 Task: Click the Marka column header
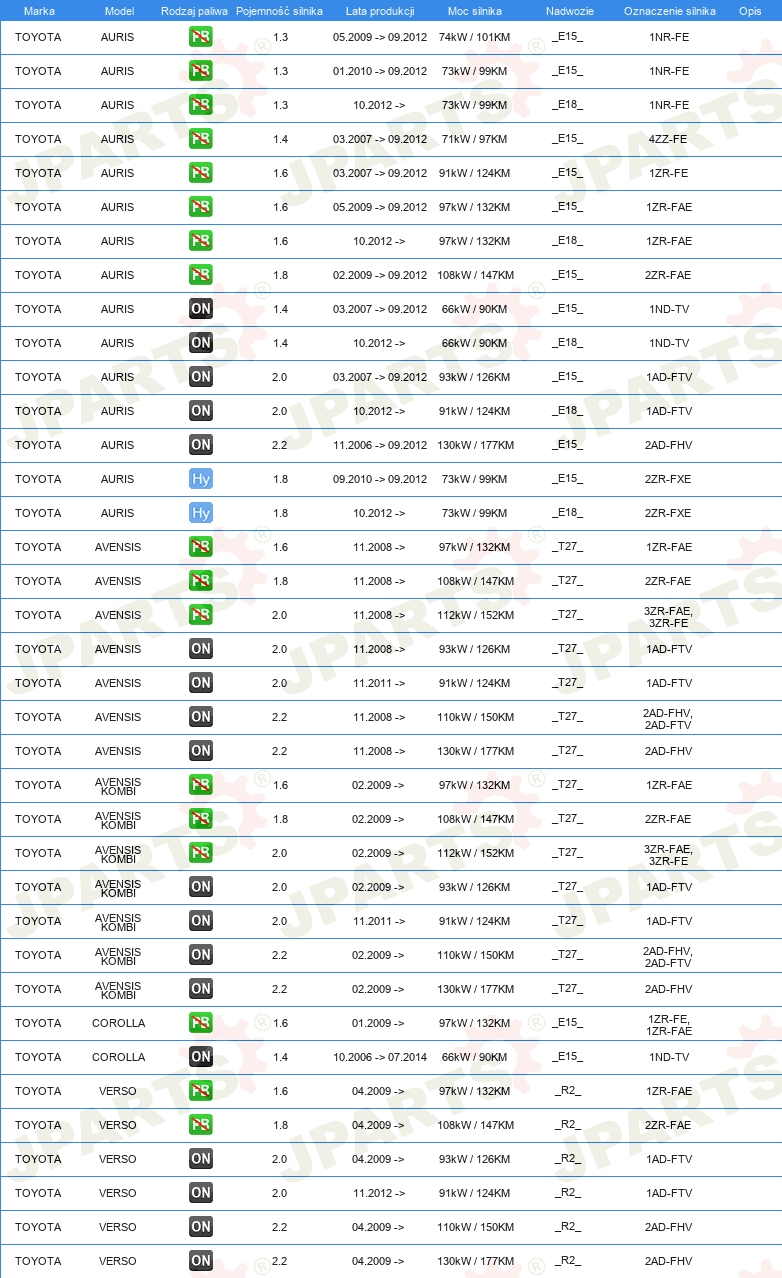(39, 11)
